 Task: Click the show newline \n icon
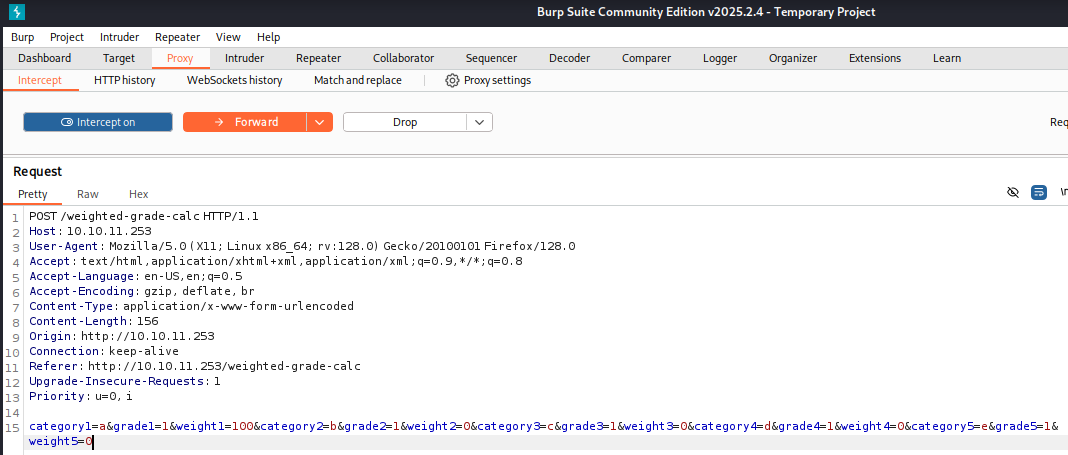tap(1063, 193)
